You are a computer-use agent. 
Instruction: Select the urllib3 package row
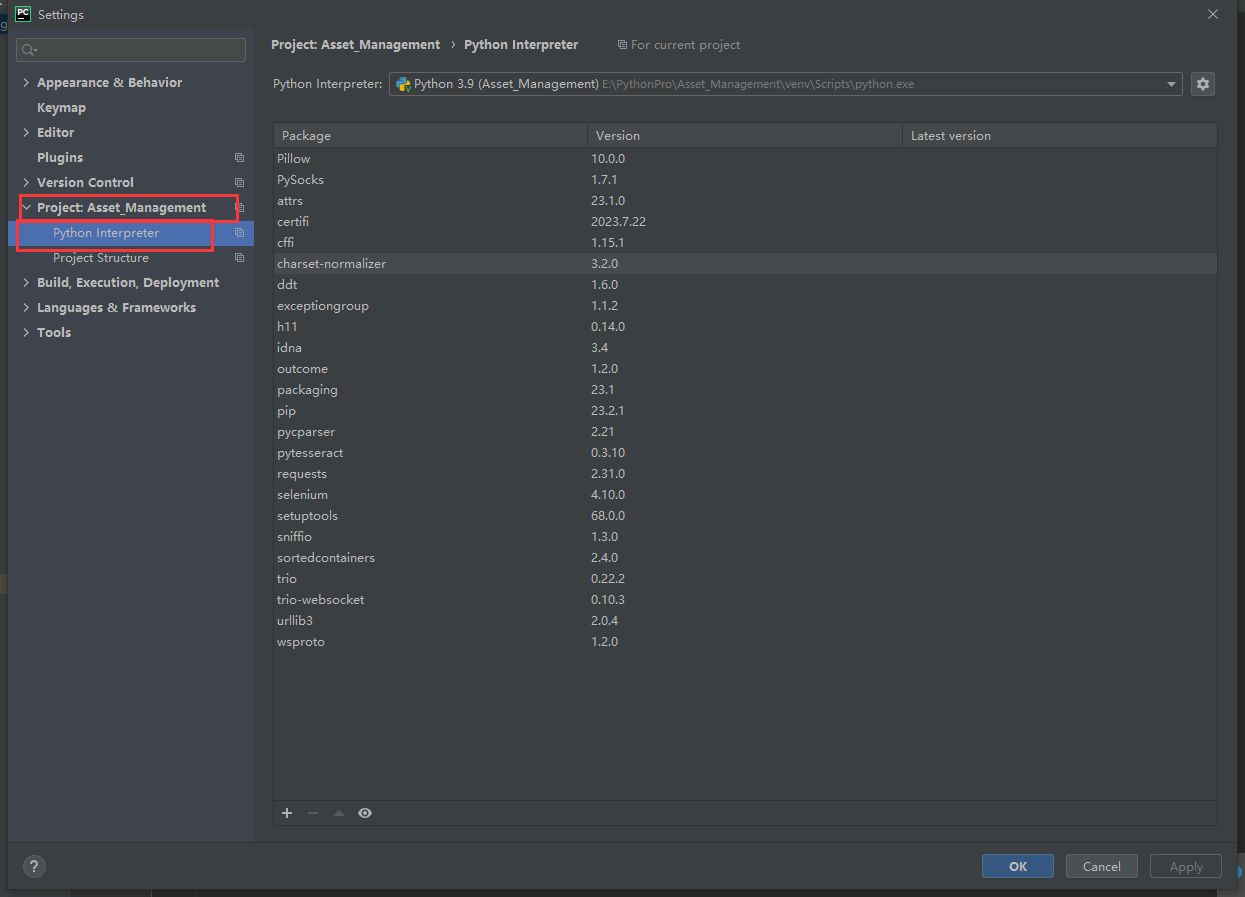coord(745,621)
